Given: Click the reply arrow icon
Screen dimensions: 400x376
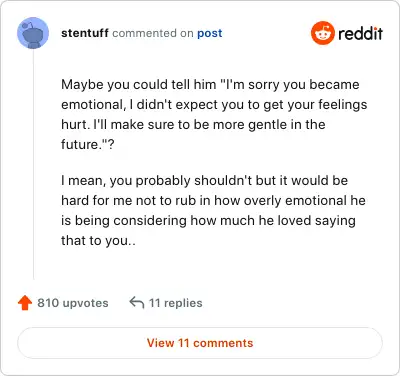Looking at the screenshot, I should coord(137,303).
